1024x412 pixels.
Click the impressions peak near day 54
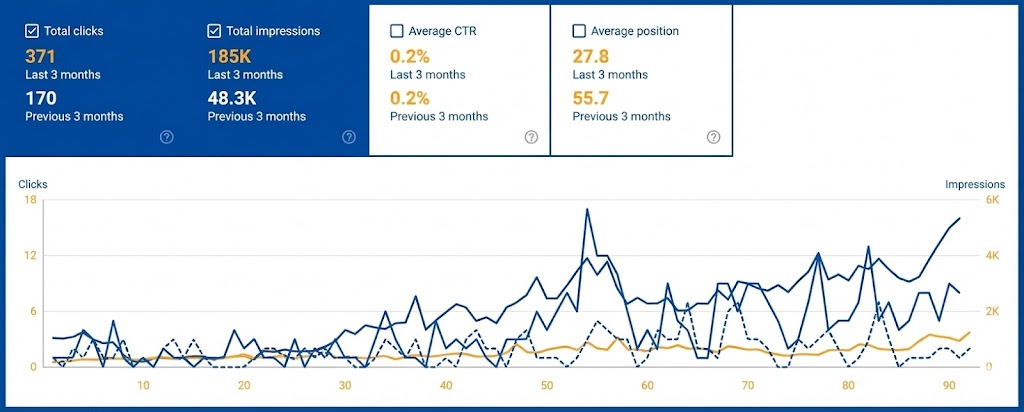pyautogui.click(x=586, y=209)
